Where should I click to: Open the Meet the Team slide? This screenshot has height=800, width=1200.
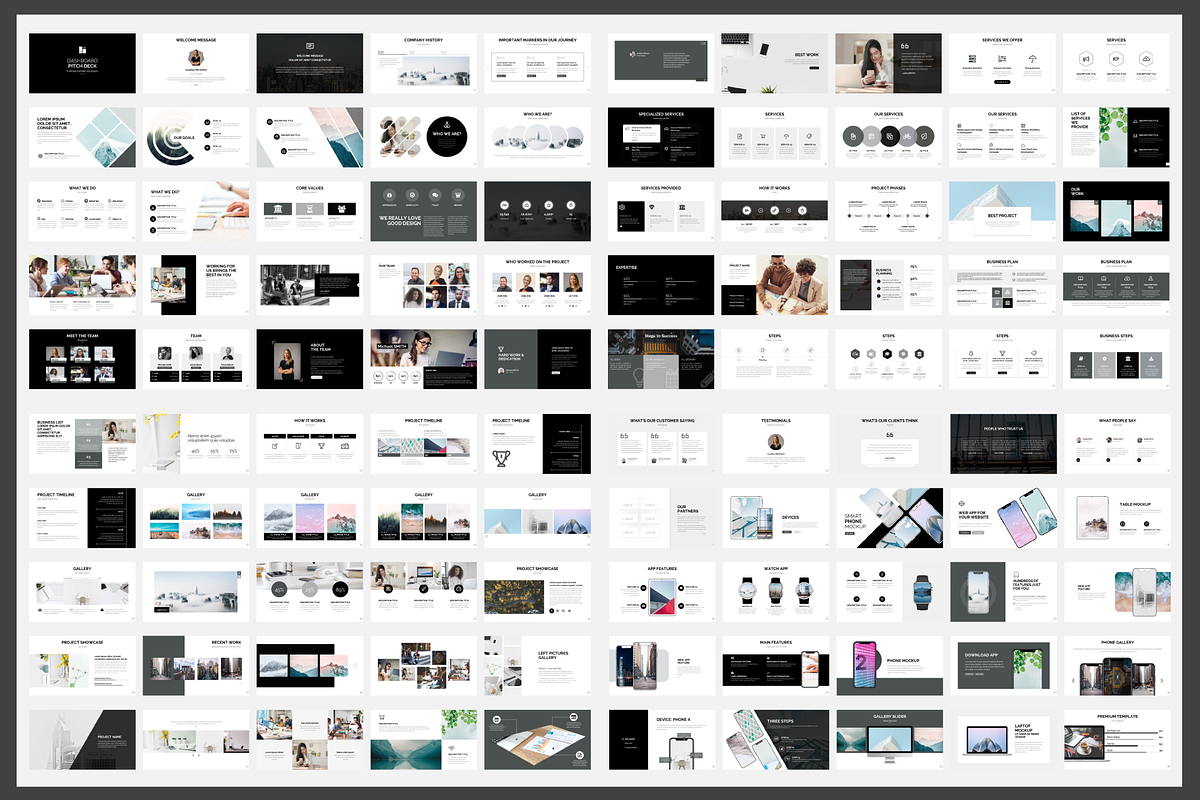coord(82,359)
